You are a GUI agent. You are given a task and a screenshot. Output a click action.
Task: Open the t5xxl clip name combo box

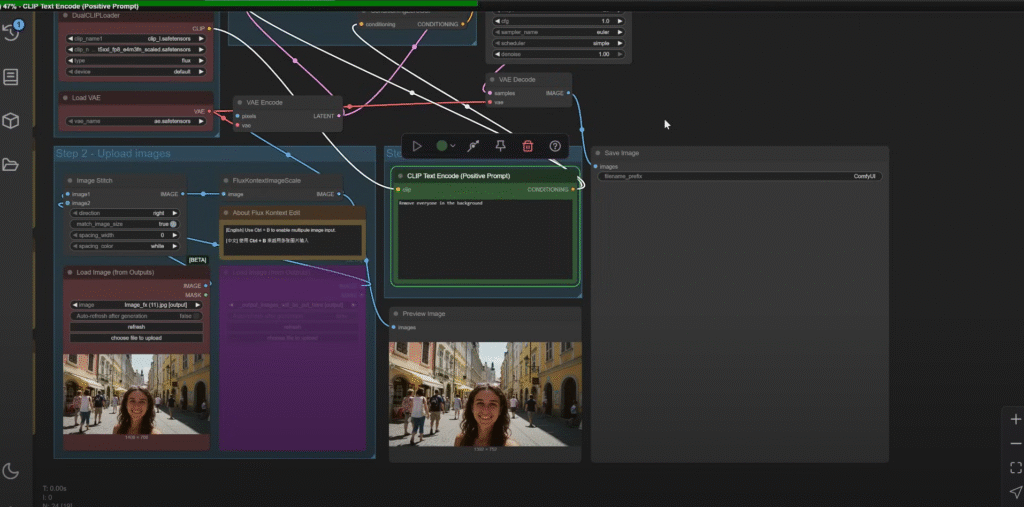click(x=136, y=50)
